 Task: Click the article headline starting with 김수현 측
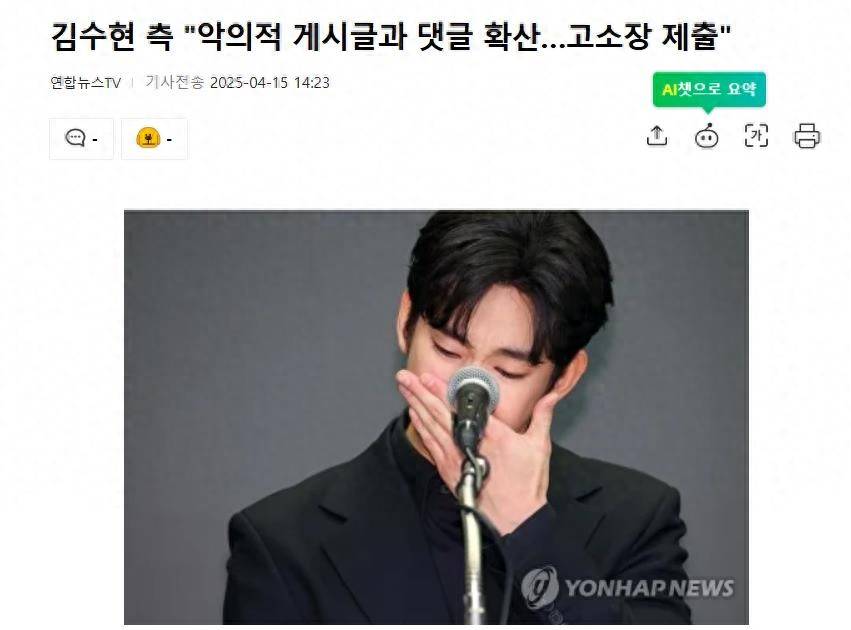tap(391, 37)
